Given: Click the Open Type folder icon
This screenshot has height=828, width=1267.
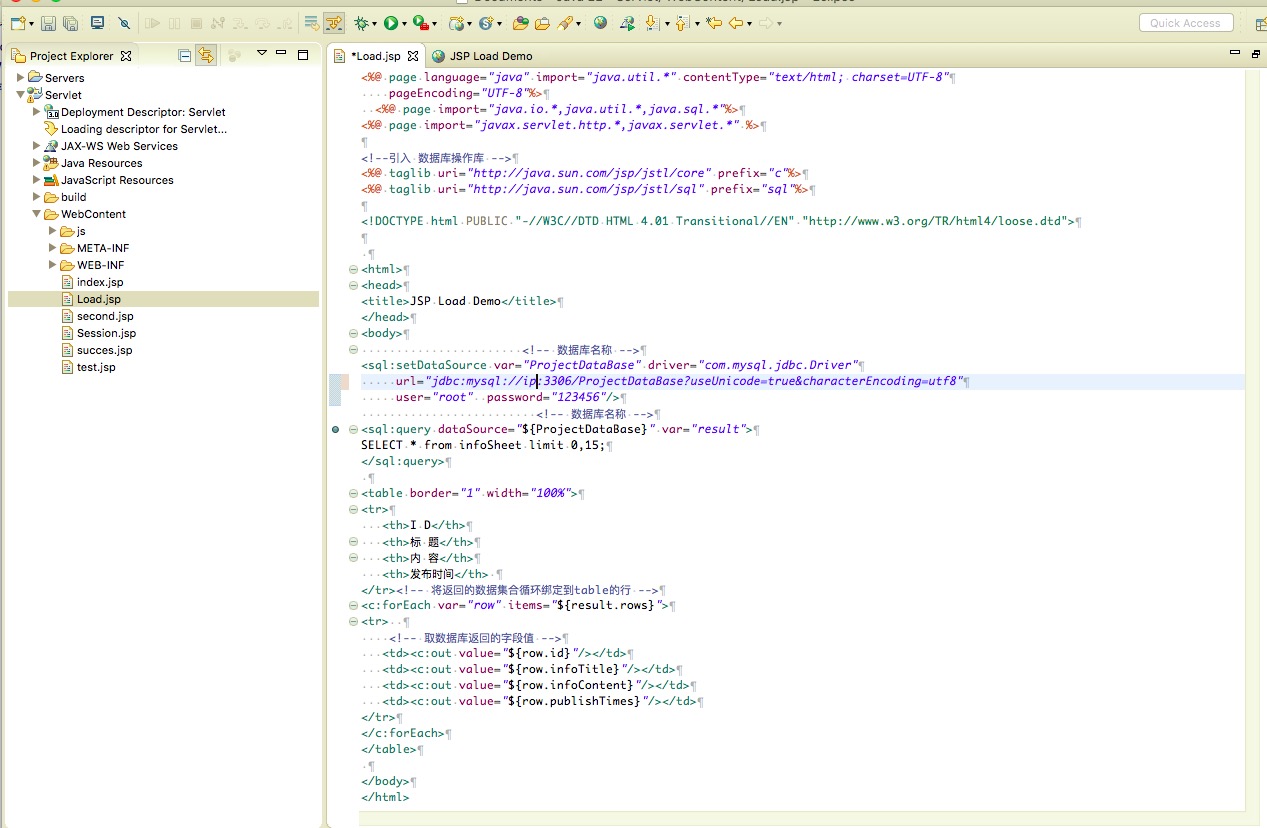Looking at the screenshot, I should (520, 23).
